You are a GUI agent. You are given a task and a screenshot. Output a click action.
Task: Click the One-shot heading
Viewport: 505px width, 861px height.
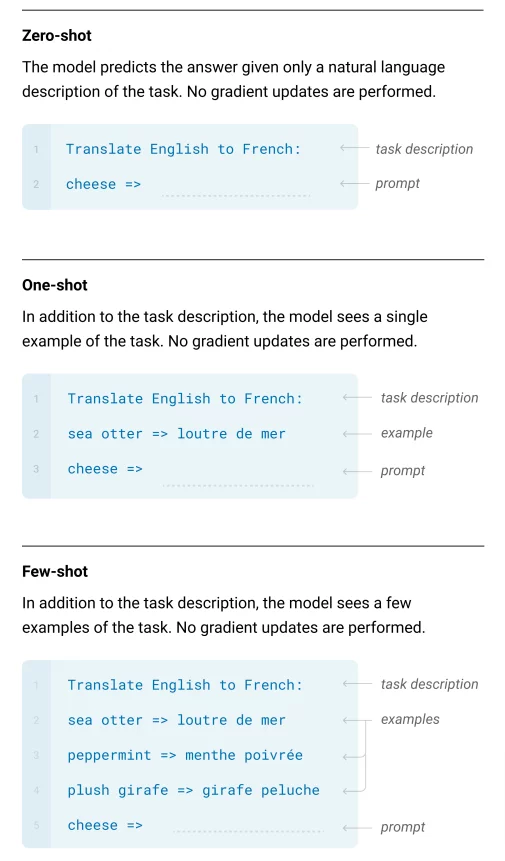pos(55,285)
